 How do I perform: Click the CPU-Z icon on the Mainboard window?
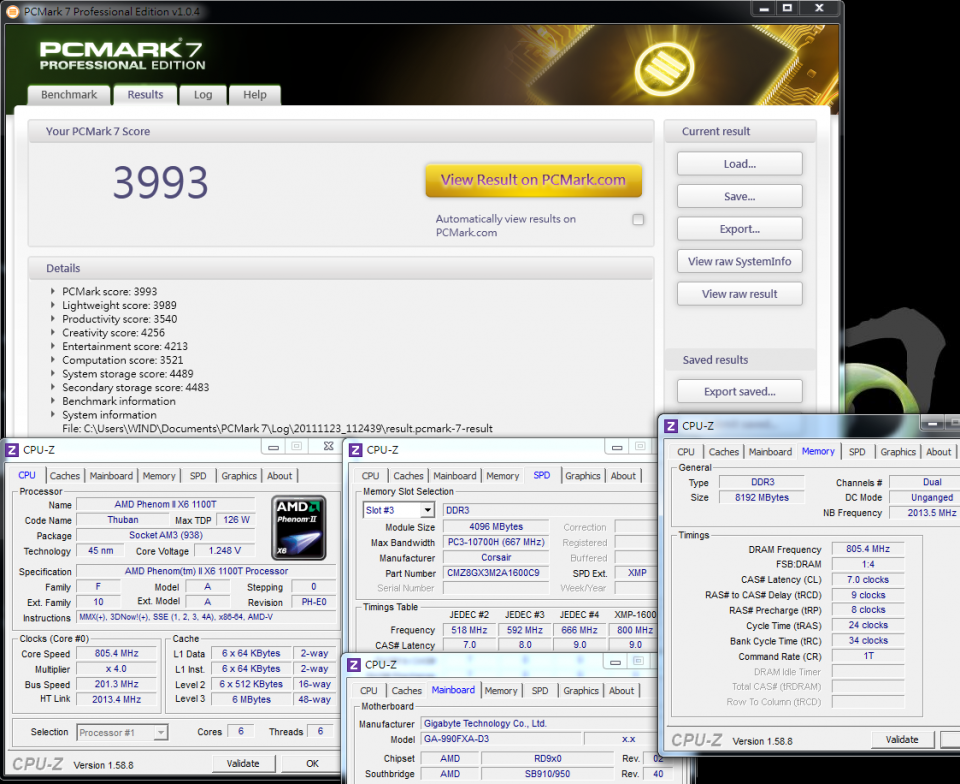click(x=353, y=664)
